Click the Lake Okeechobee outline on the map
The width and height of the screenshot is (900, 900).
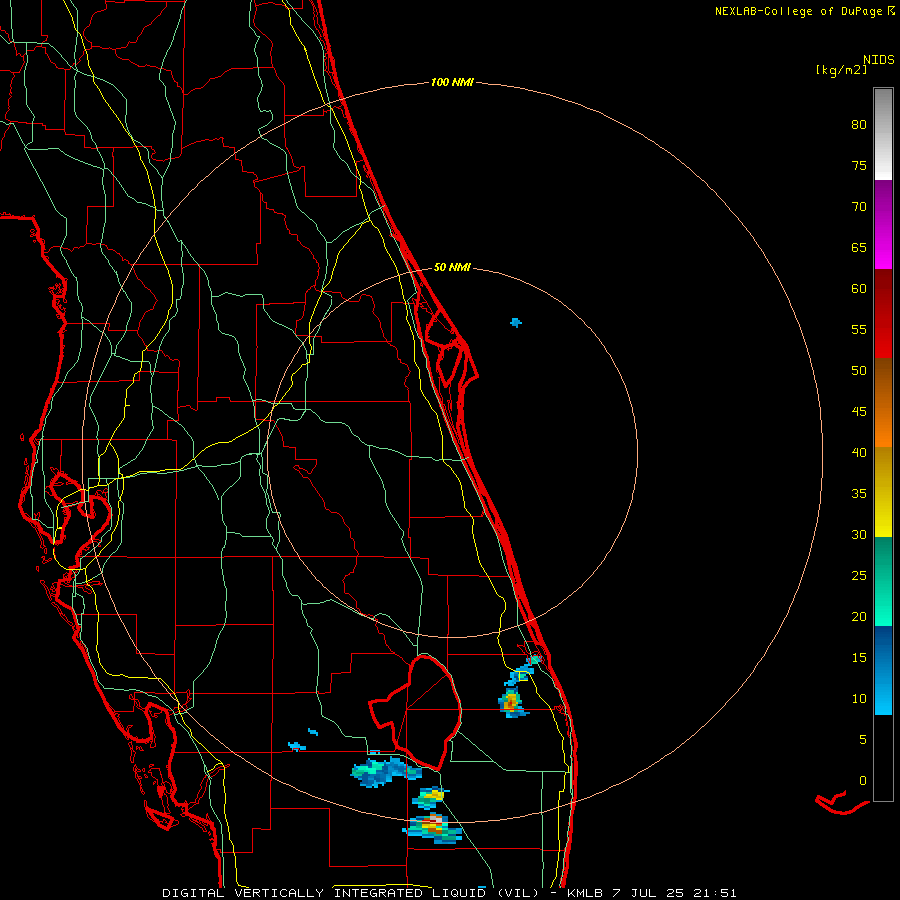coord(417,711)
